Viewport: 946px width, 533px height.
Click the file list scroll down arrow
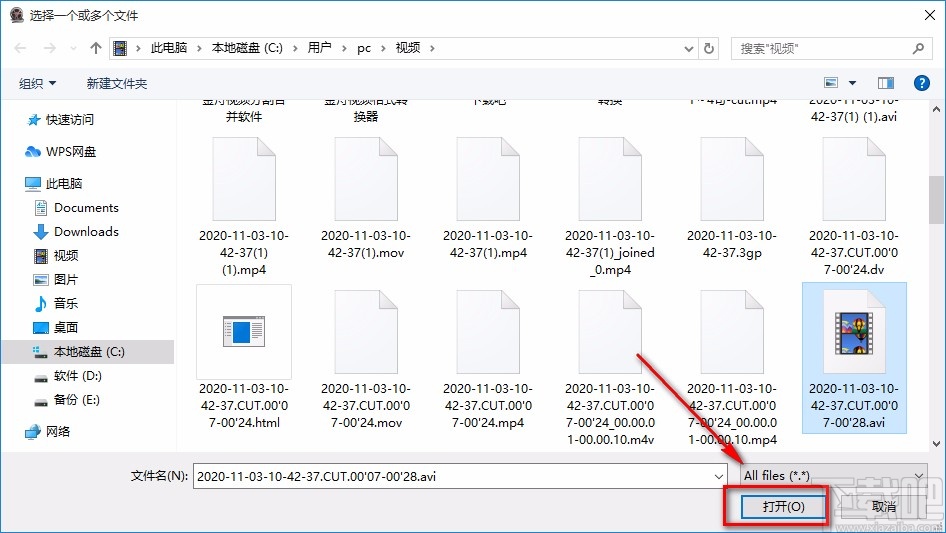click(x=936, y=444)
